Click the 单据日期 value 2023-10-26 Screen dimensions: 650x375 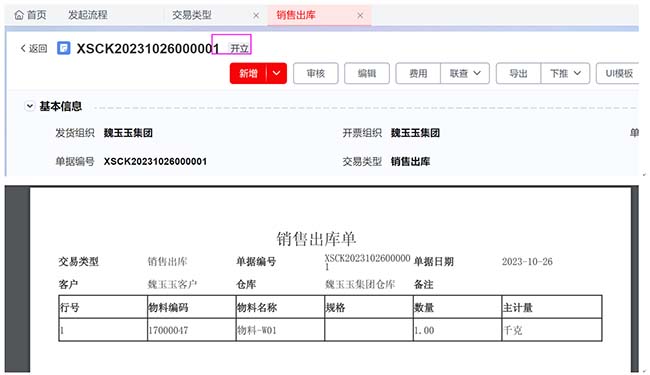527,261
